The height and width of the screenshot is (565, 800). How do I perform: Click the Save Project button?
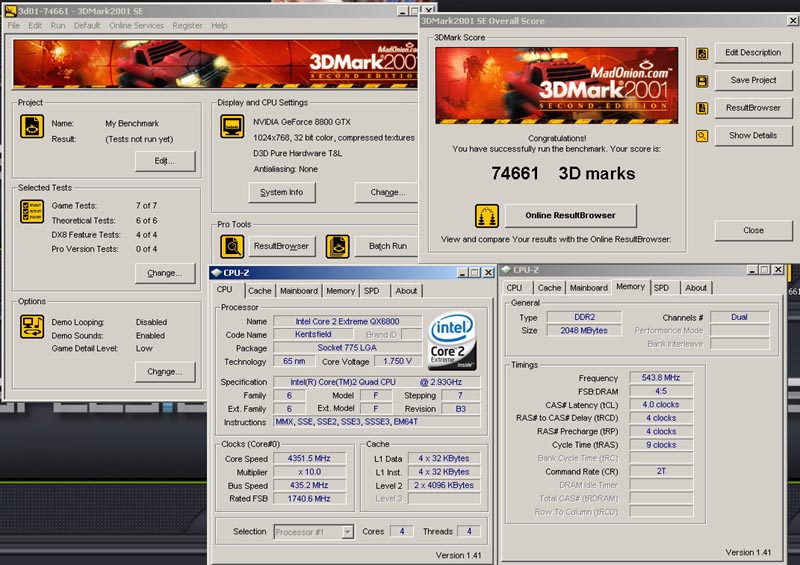(x=753, y=80)
